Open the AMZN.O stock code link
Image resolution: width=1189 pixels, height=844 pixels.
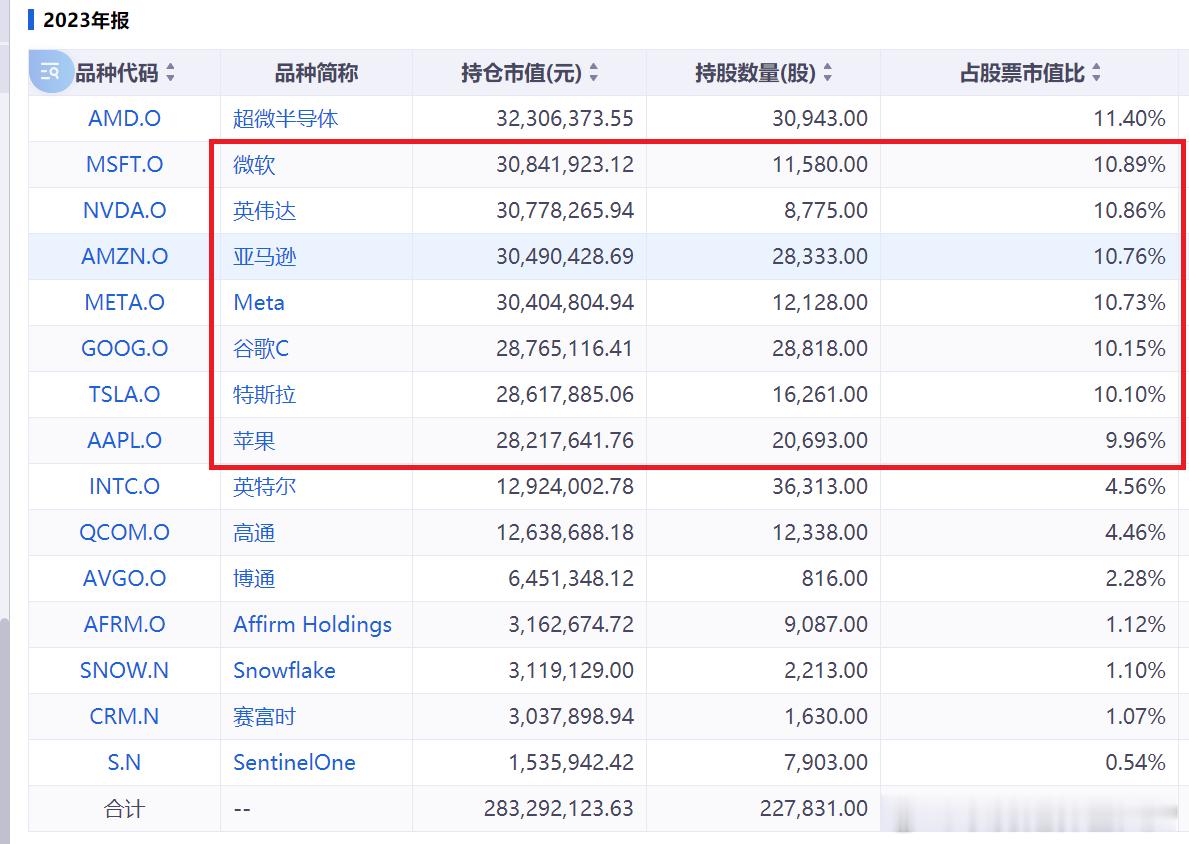coord(124,256)
